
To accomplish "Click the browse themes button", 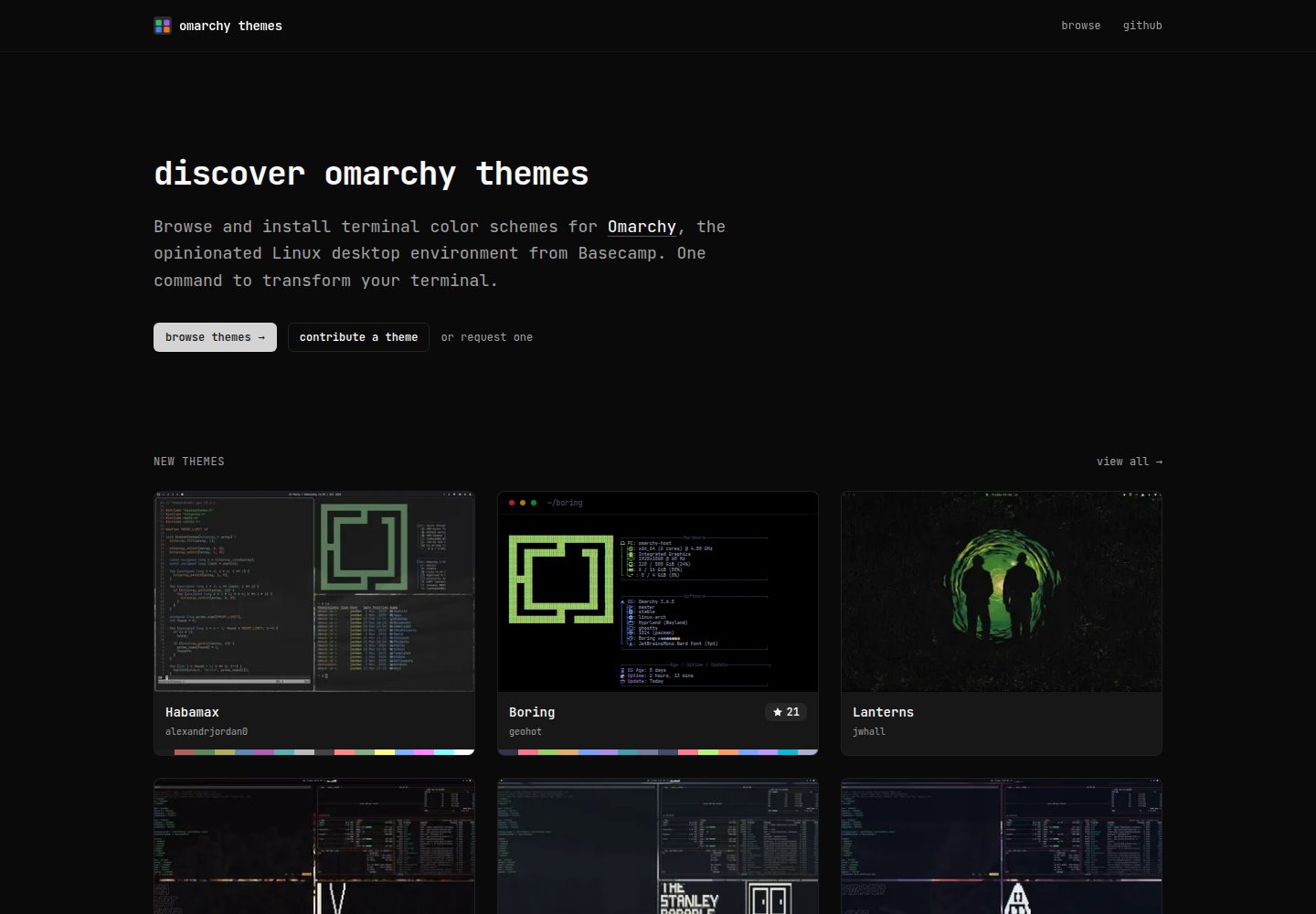I will coord(215,337).
